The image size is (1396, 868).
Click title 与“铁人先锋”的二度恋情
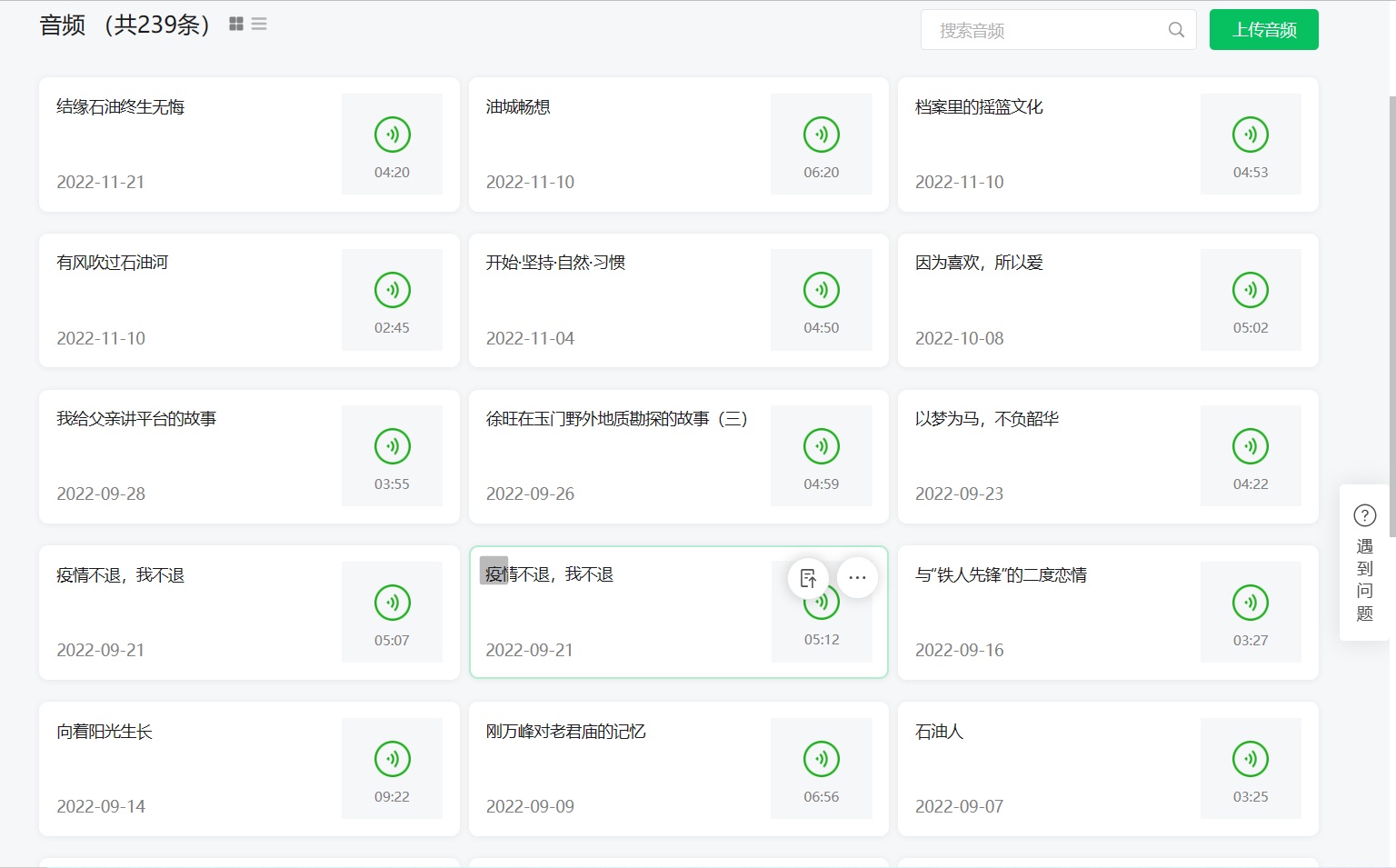pos(1001,574)
